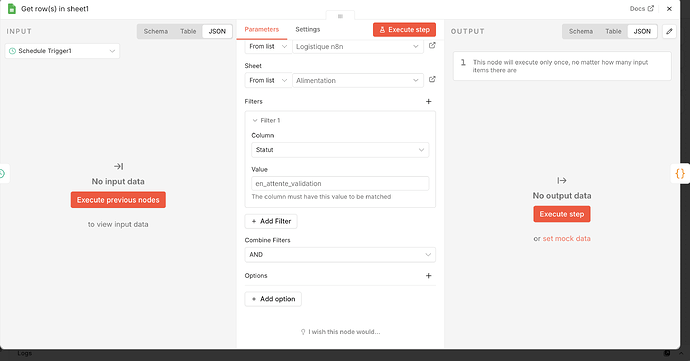
Task: Open the Docs external link
Action: (x=642, y=8)
